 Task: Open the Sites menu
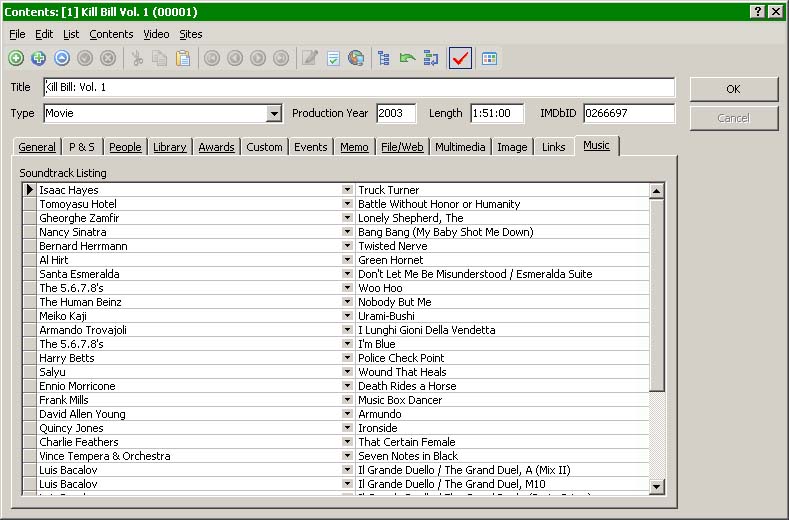coord(191,34)
